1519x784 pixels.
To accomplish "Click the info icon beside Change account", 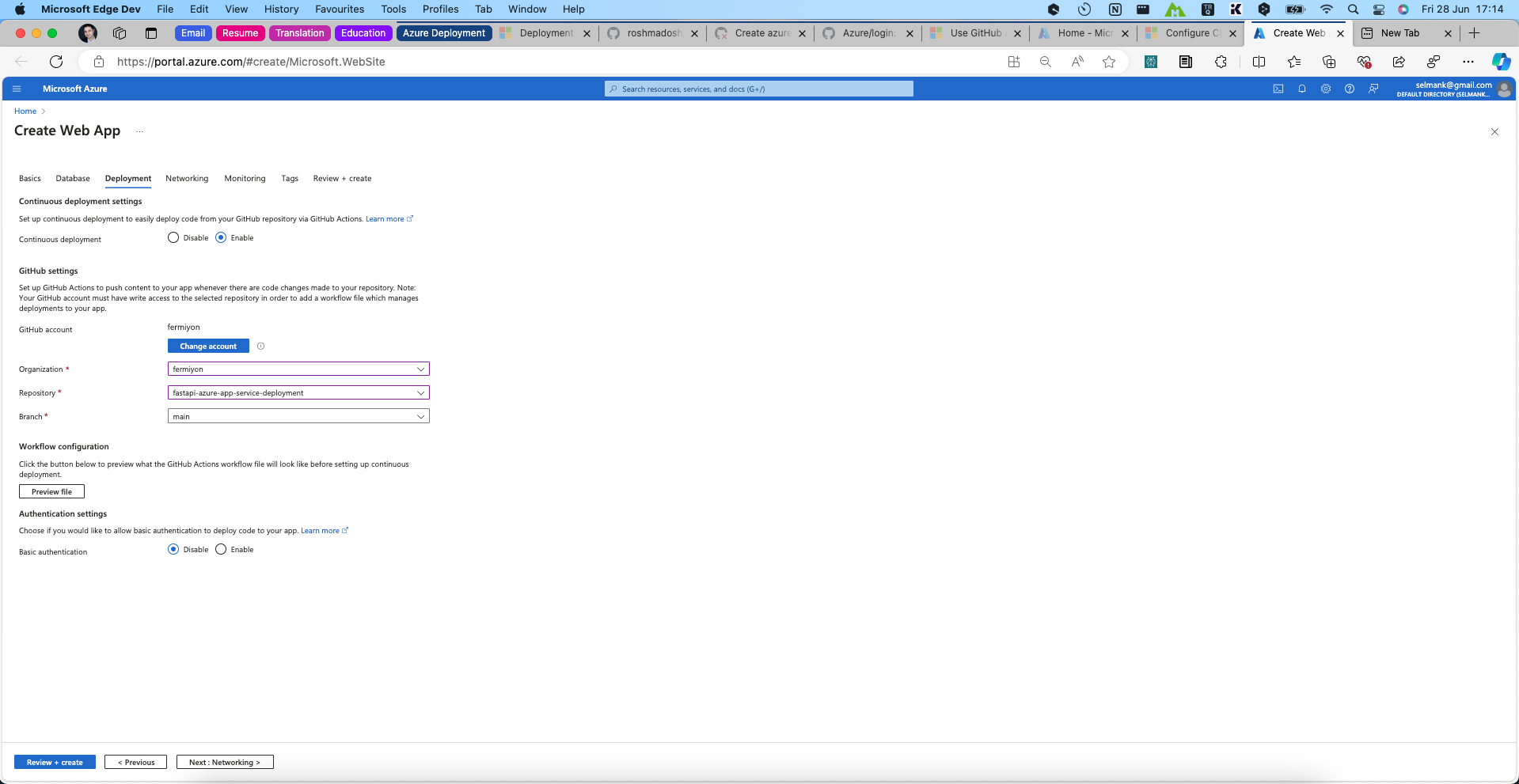I will point(260,346).
